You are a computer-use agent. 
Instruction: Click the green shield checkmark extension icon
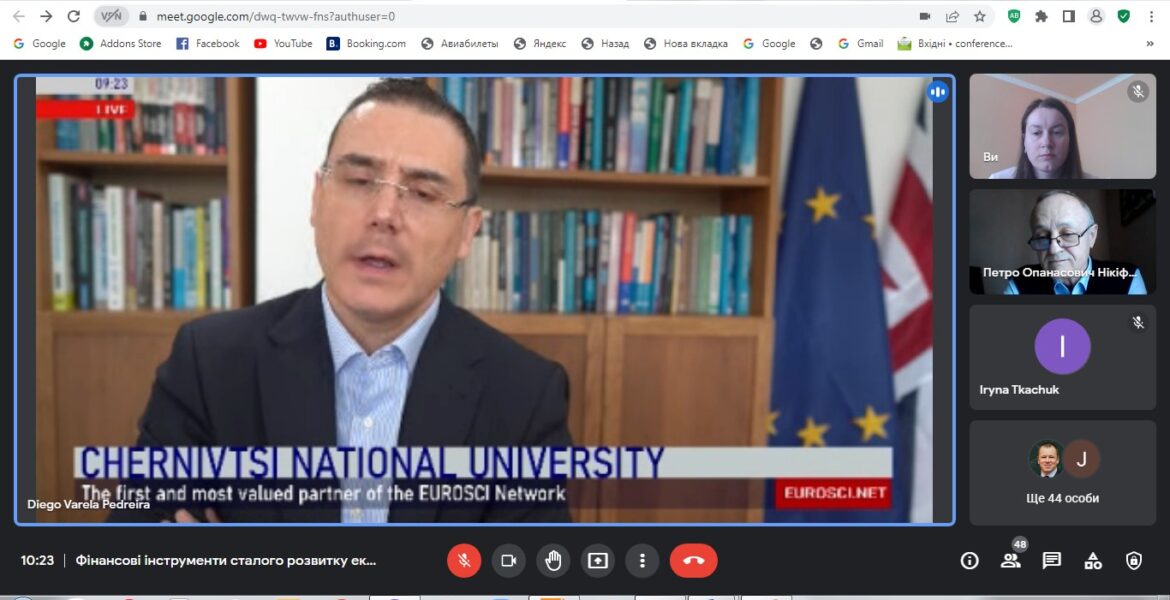tap(1124, 16)
